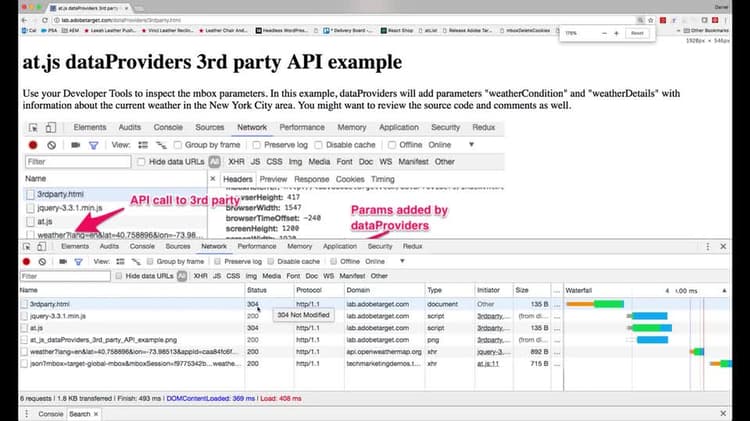Sort waterfall column with arrow icon
This screenshot has width=750, height=421.
click(x=724, y=290)
